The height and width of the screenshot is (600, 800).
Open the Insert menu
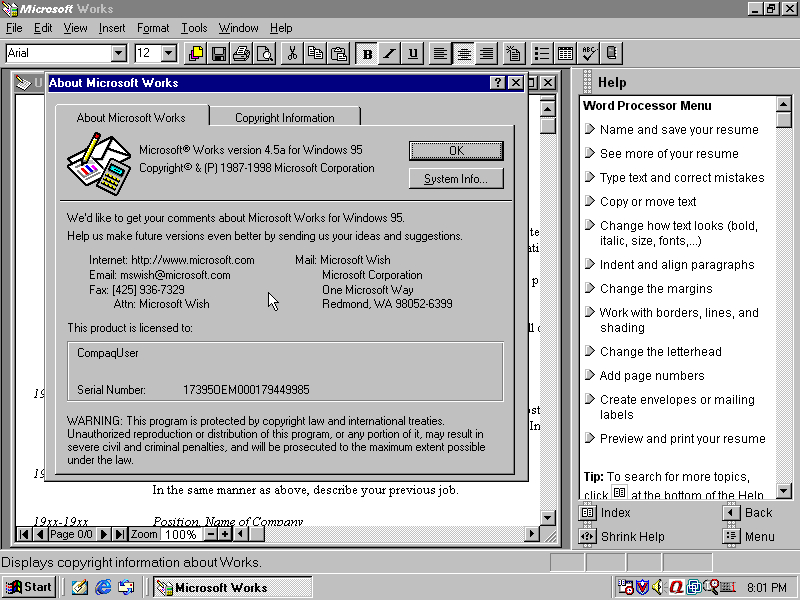click(x=112, y=28)
